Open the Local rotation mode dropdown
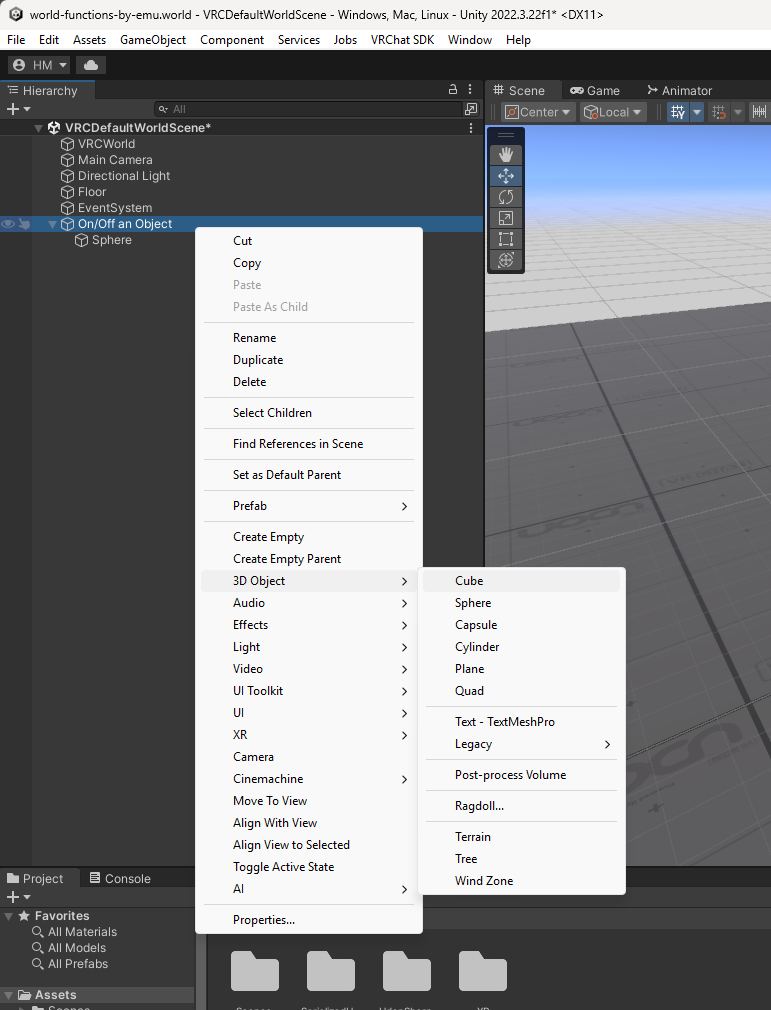The width and height of the screenshot is (771, 1010). pyautogui.click(x=613, y=112)
